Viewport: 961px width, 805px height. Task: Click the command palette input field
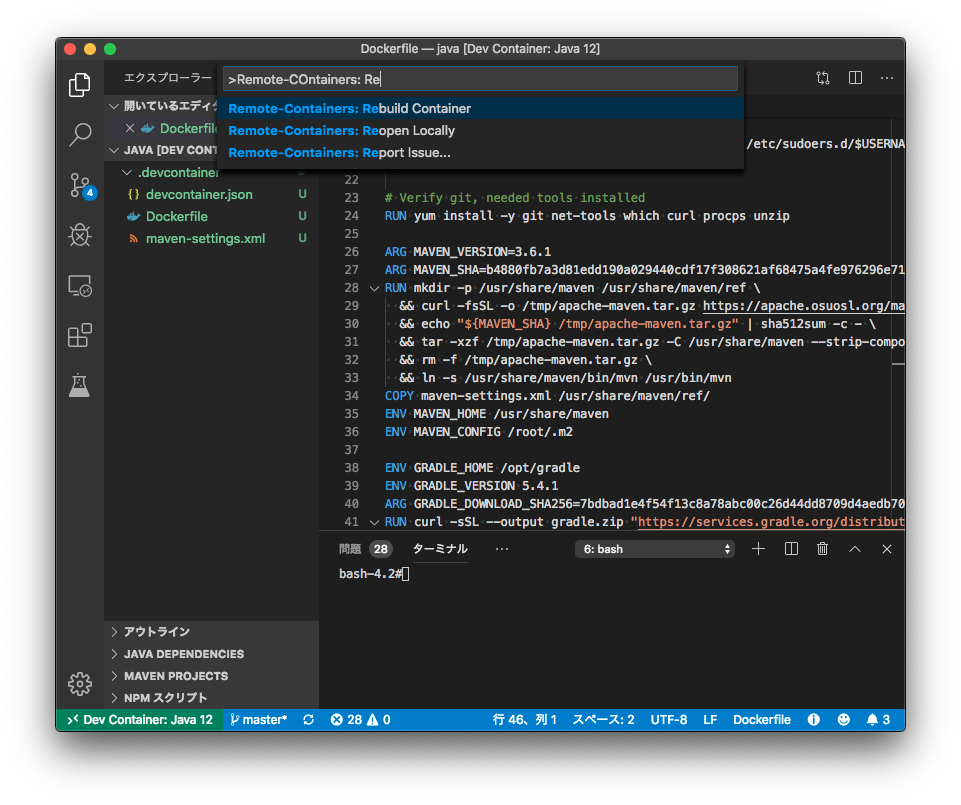480,79
